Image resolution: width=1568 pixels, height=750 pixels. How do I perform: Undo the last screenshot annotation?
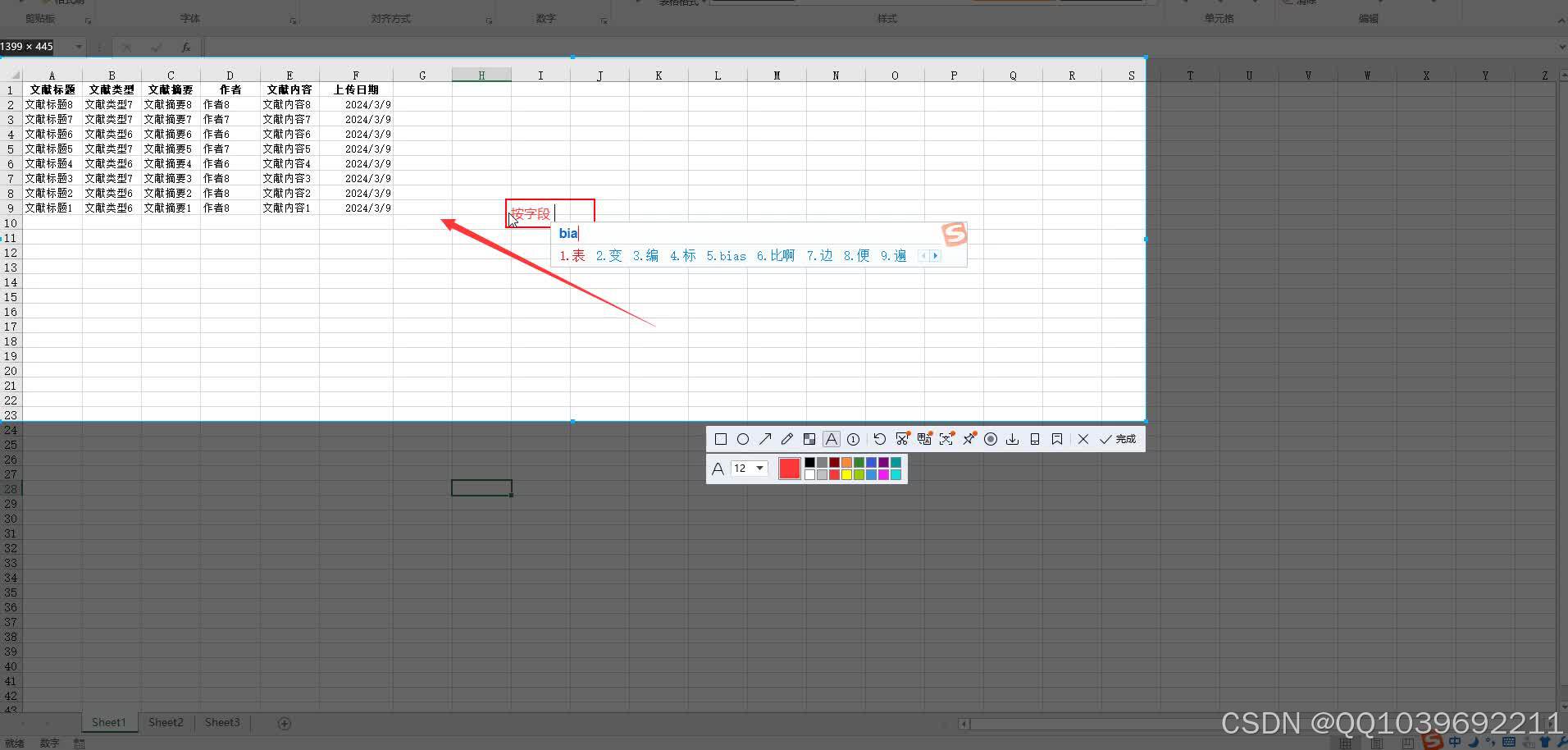click(879, 439)
